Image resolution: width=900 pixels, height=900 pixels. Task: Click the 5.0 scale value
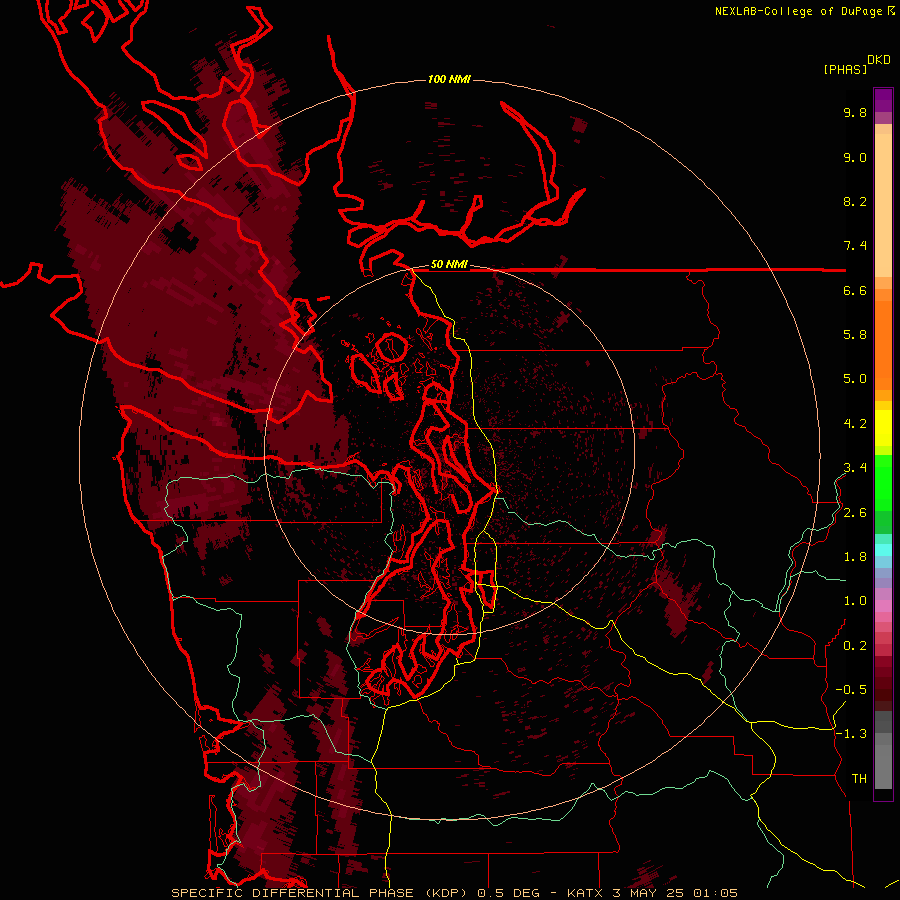pyautogui.click(x=855, y=379)
